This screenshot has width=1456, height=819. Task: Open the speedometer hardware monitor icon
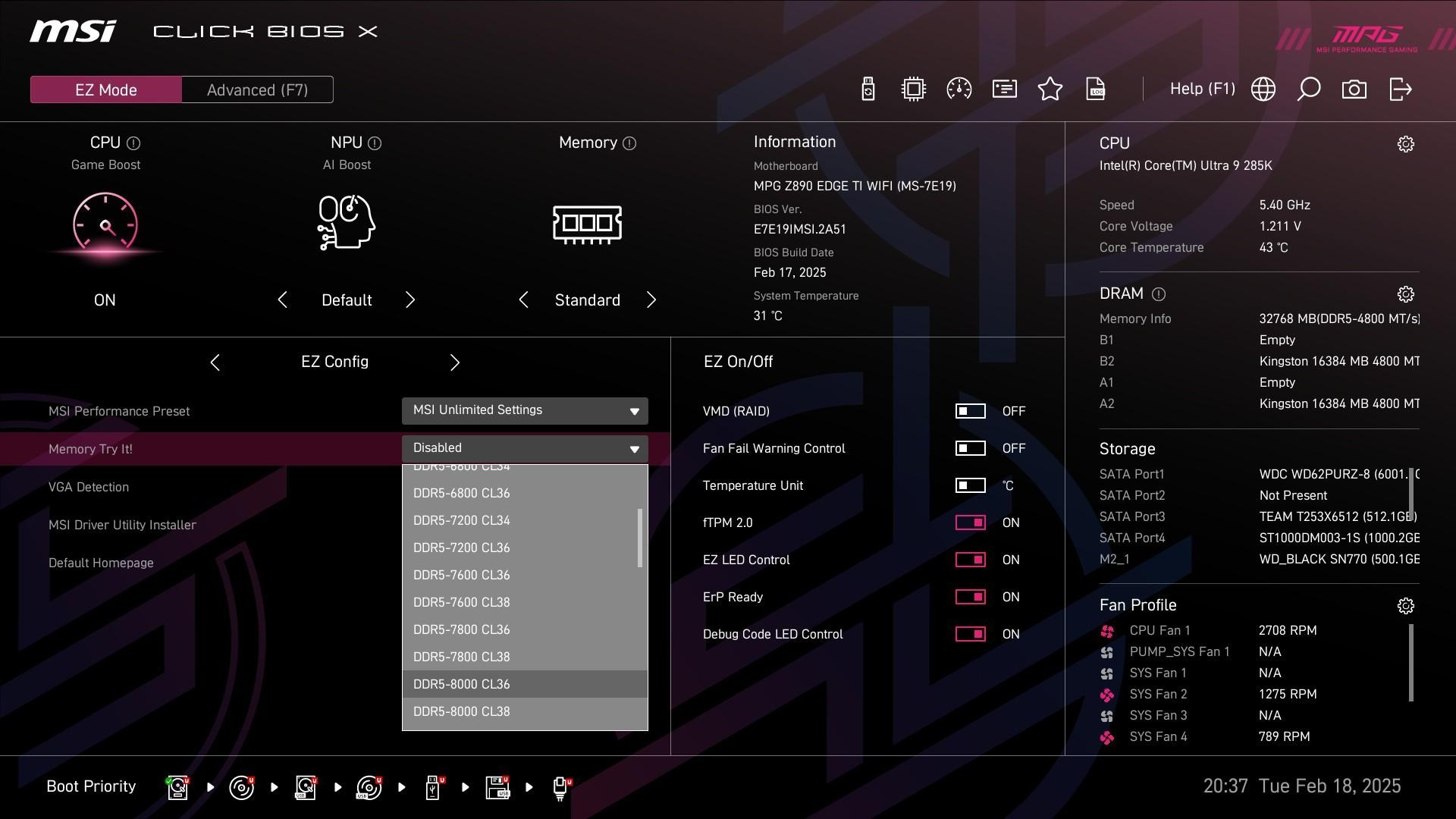click(959, 89)
